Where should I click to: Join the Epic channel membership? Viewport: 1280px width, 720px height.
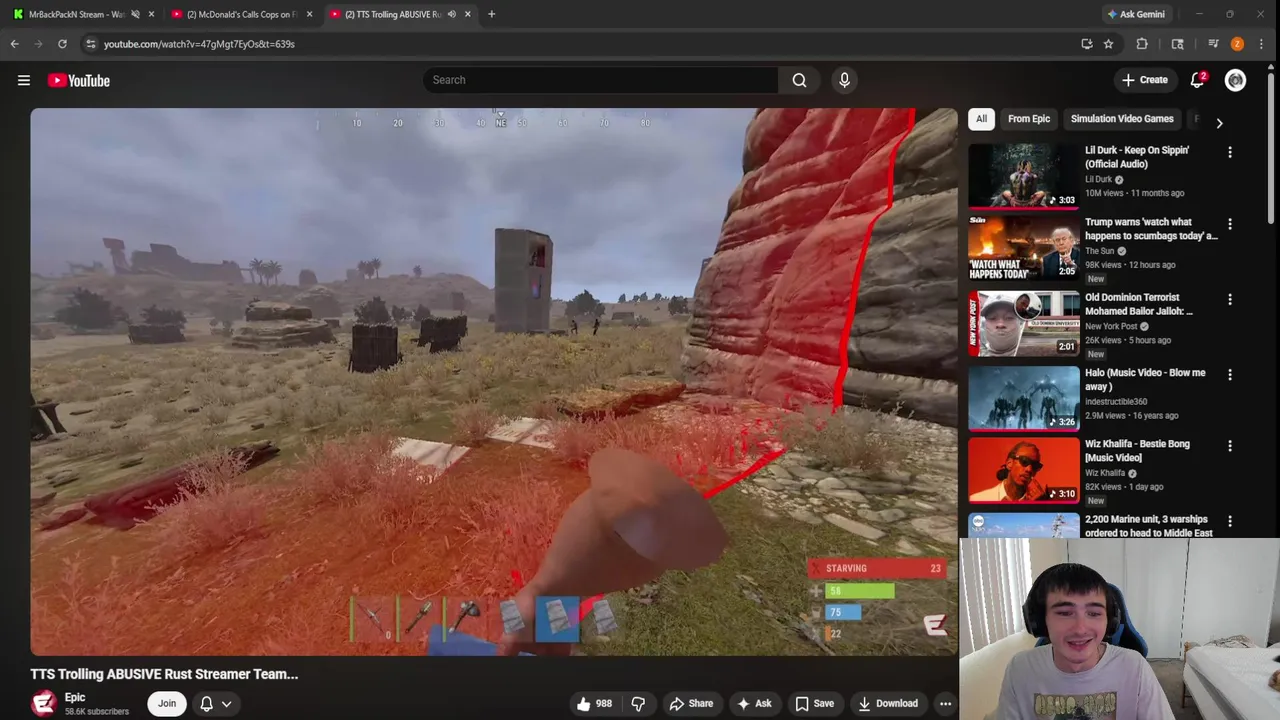(167, 704)
